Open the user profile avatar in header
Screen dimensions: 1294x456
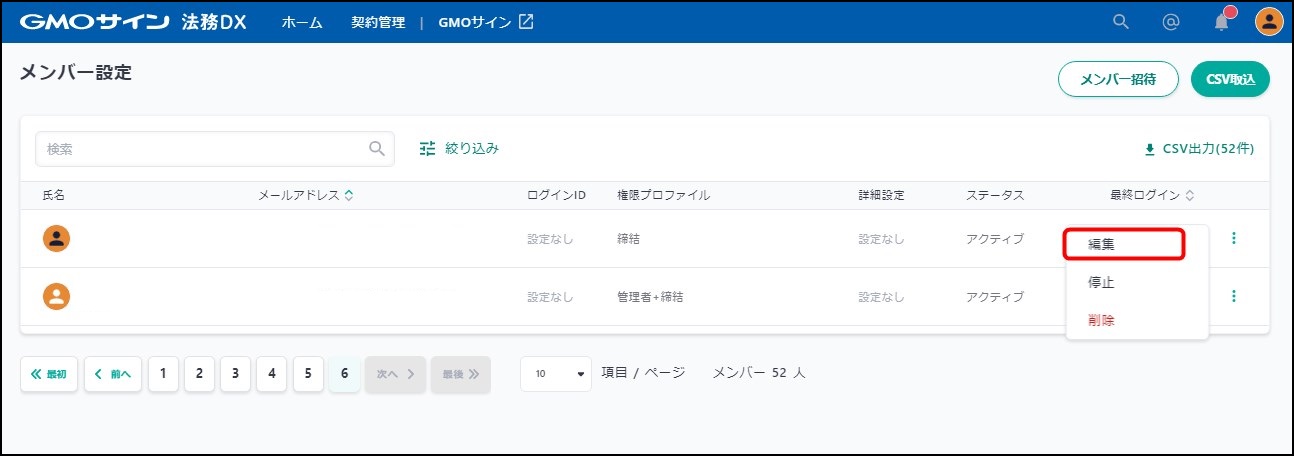coord(1268,22)
